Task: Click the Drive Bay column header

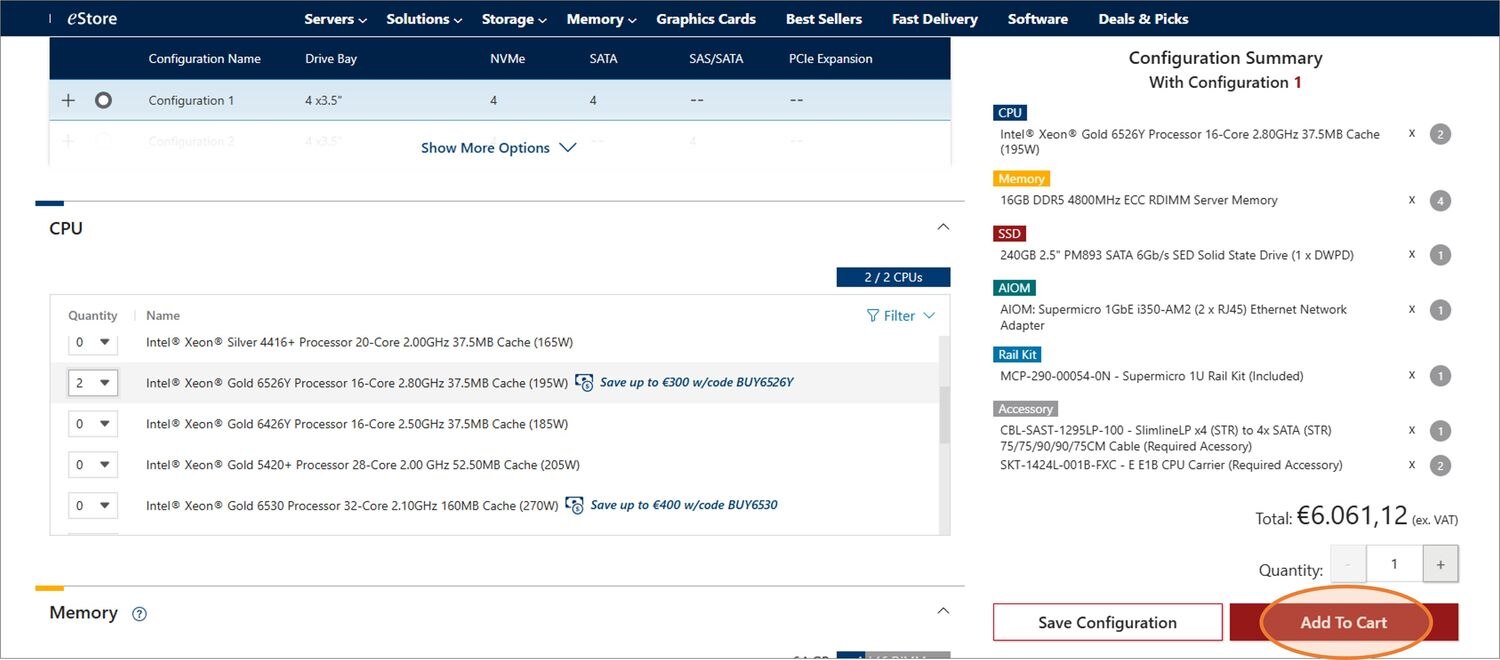Action: (331, 59)
